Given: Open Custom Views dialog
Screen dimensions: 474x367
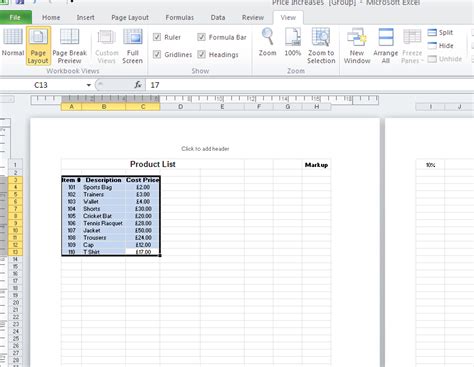Looking at the screenshot, I should coord(107,46).
